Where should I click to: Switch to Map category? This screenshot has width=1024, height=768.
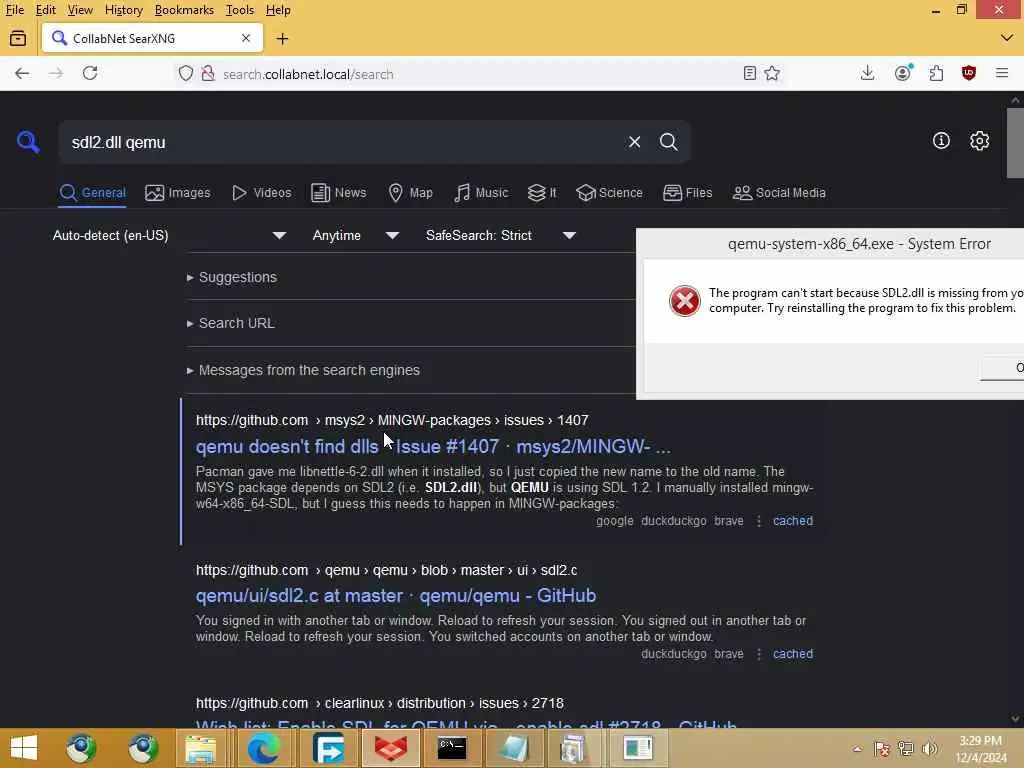(410, 193)
